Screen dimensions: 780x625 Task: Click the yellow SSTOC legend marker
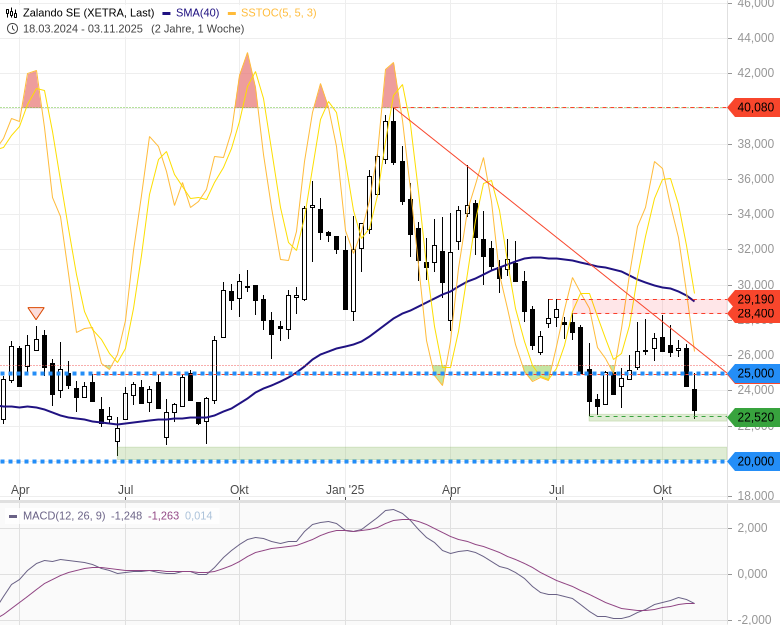click(232, 12)
